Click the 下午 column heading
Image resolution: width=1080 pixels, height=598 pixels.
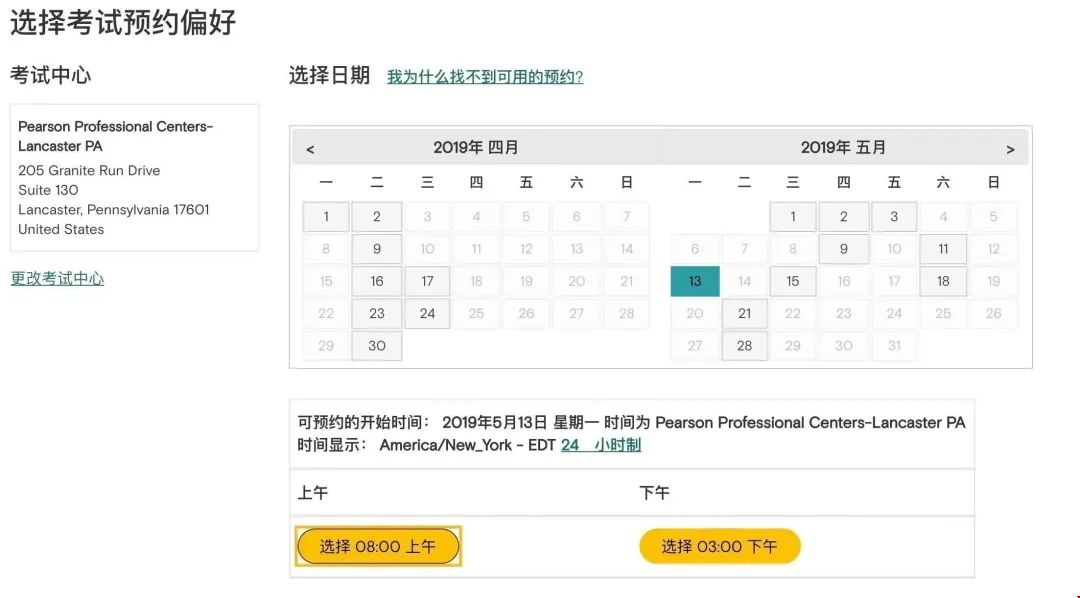pyautogui.click(x=654, y=493)
